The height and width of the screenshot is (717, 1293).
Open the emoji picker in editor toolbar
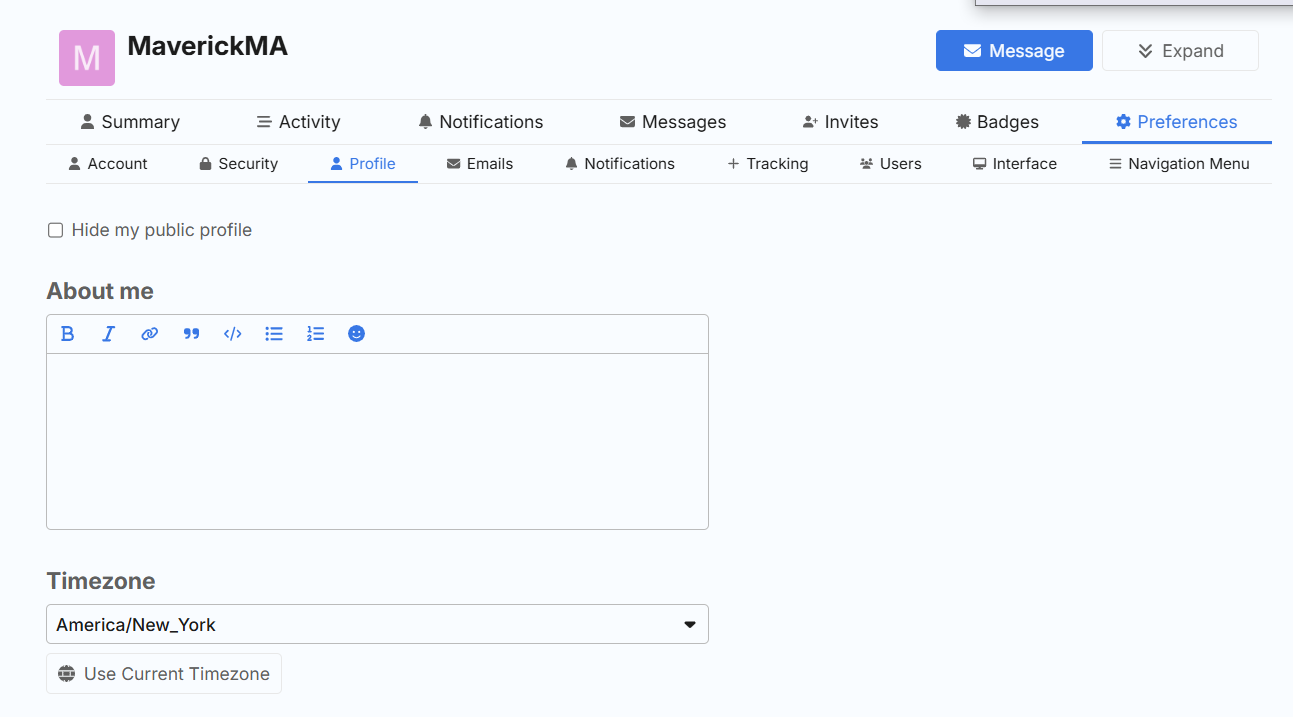point(356,334)
